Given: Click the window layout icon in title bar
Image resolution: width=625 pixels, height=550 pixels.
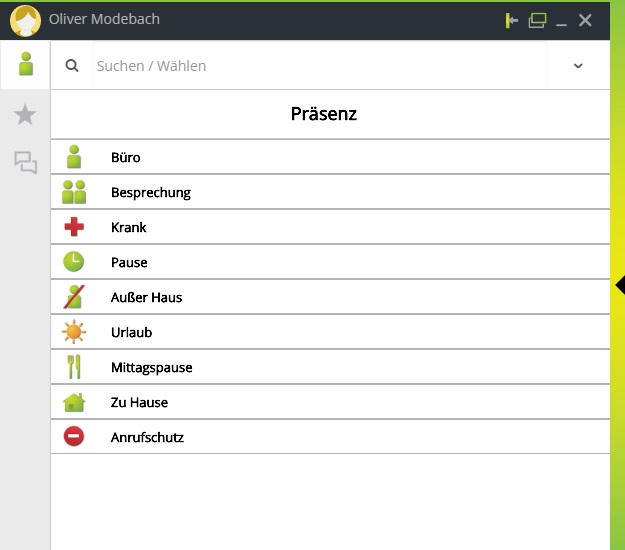Looking at the screenshot, I should [537, 20].
